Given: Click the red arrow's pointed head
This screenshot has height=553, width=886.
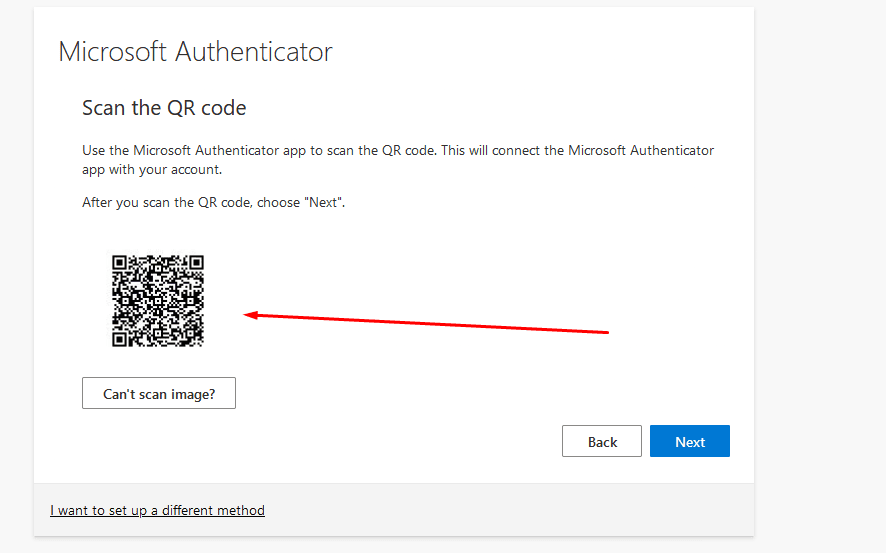Looking at the screenshot, I should pos(250,315).
